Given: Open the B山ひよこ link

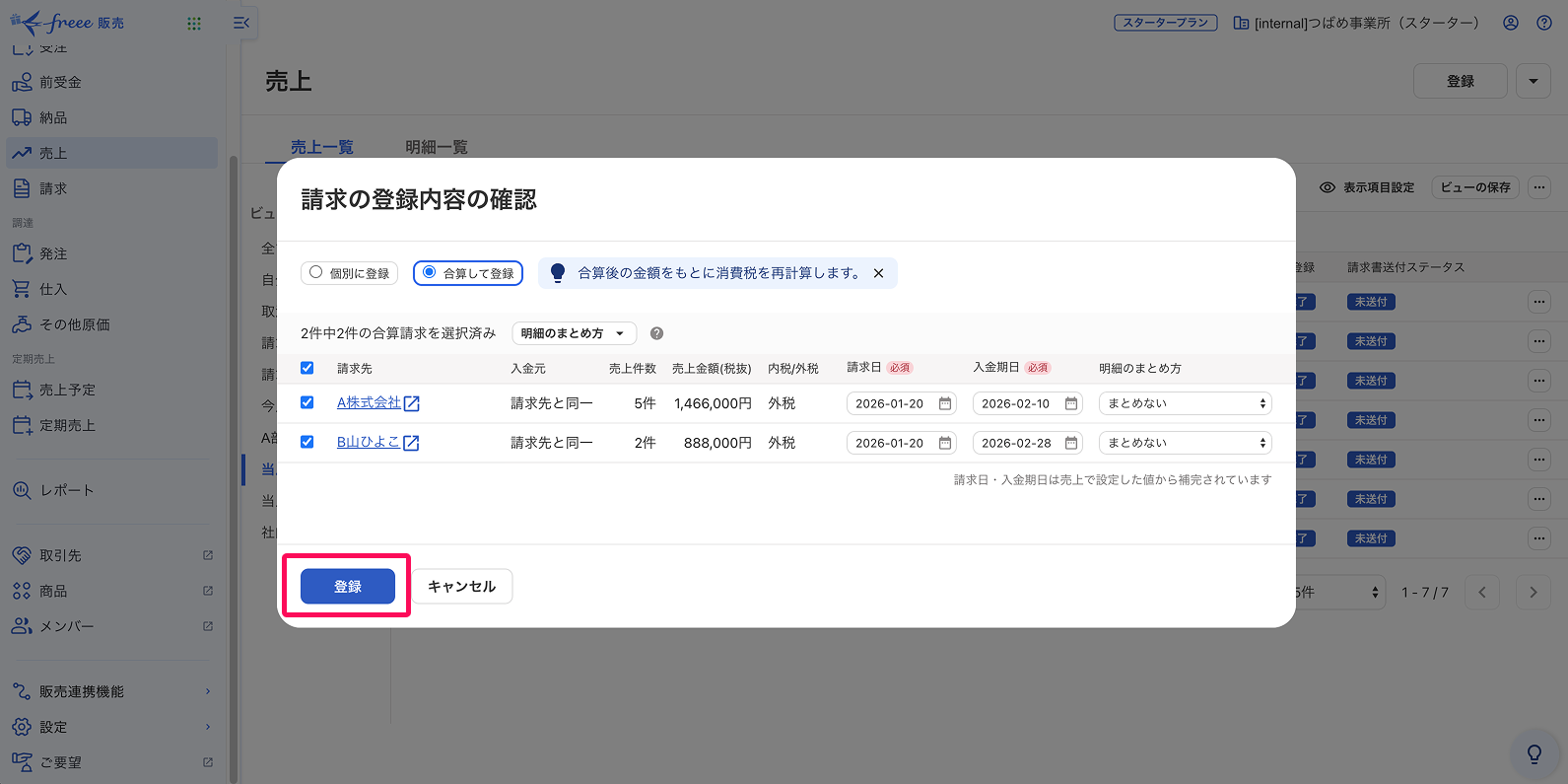Looking at the screenshot, I should click(x=369, y=442).
